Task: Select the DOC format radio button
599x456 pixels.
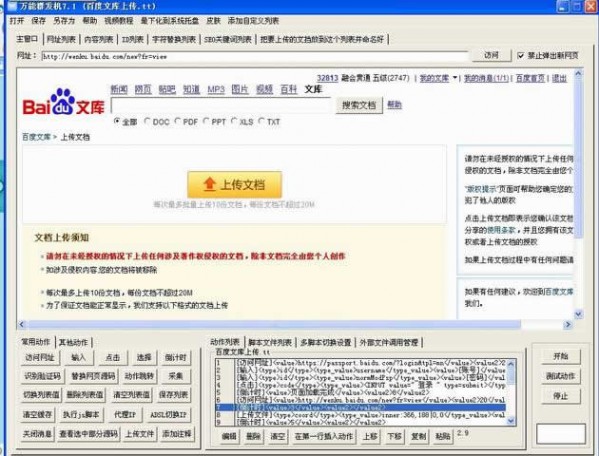Action: tap(147, 121)
